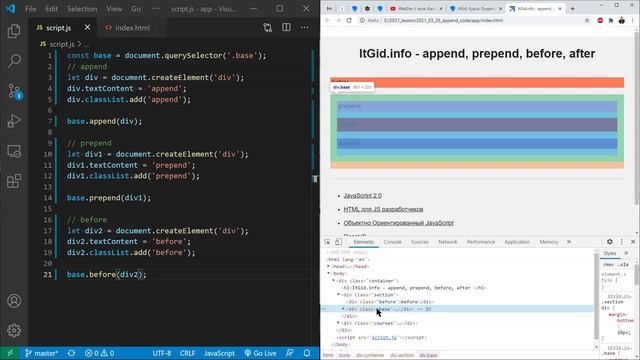640x360 pixels.
Task: Open Source Control view with pending change
Action: coord(14,91)
